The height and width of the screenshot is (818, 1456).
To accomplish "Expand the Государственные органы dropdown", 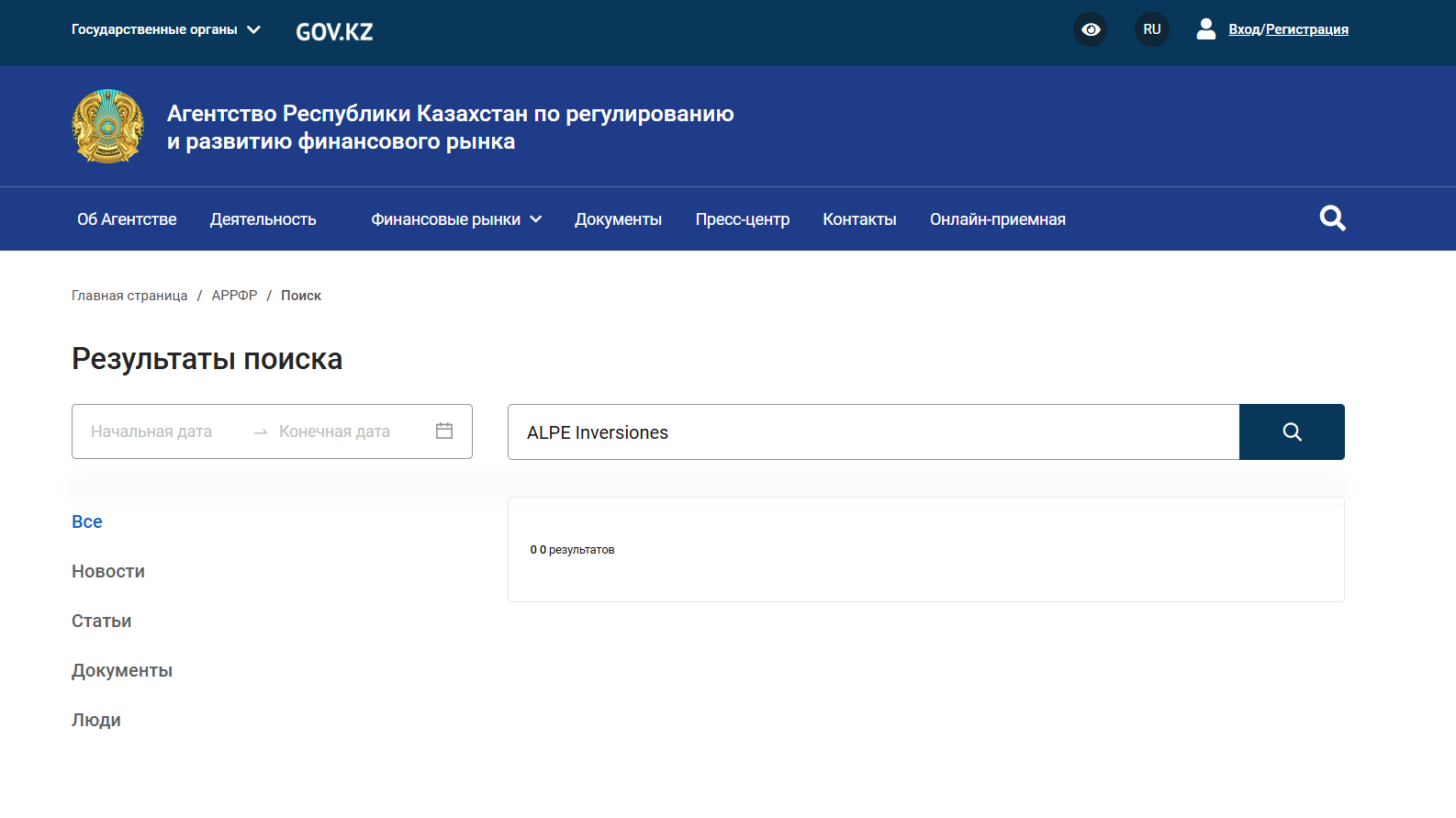I will (166, 29).
